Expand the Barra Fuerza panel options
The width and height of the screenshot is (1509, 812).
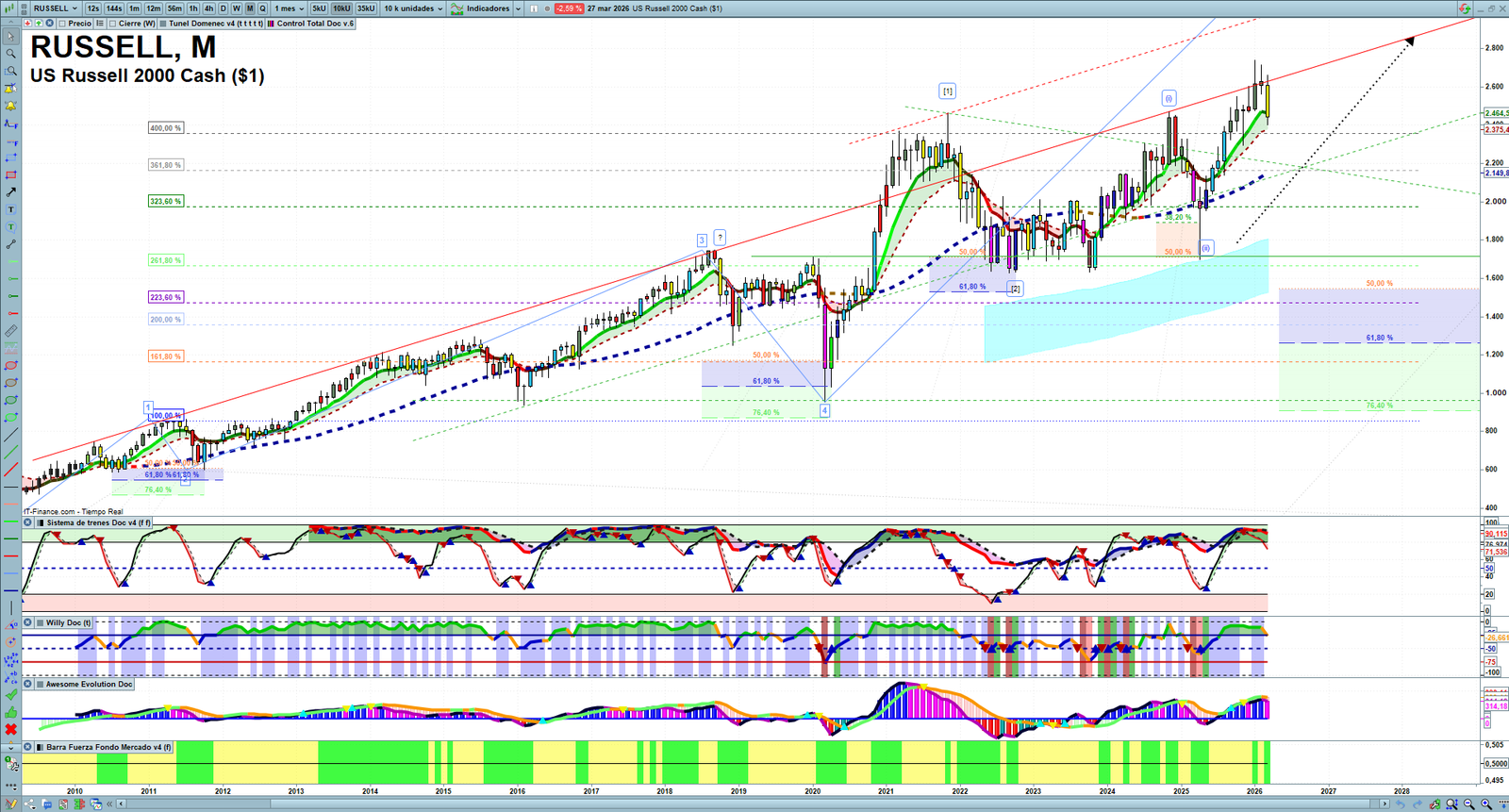40,747
